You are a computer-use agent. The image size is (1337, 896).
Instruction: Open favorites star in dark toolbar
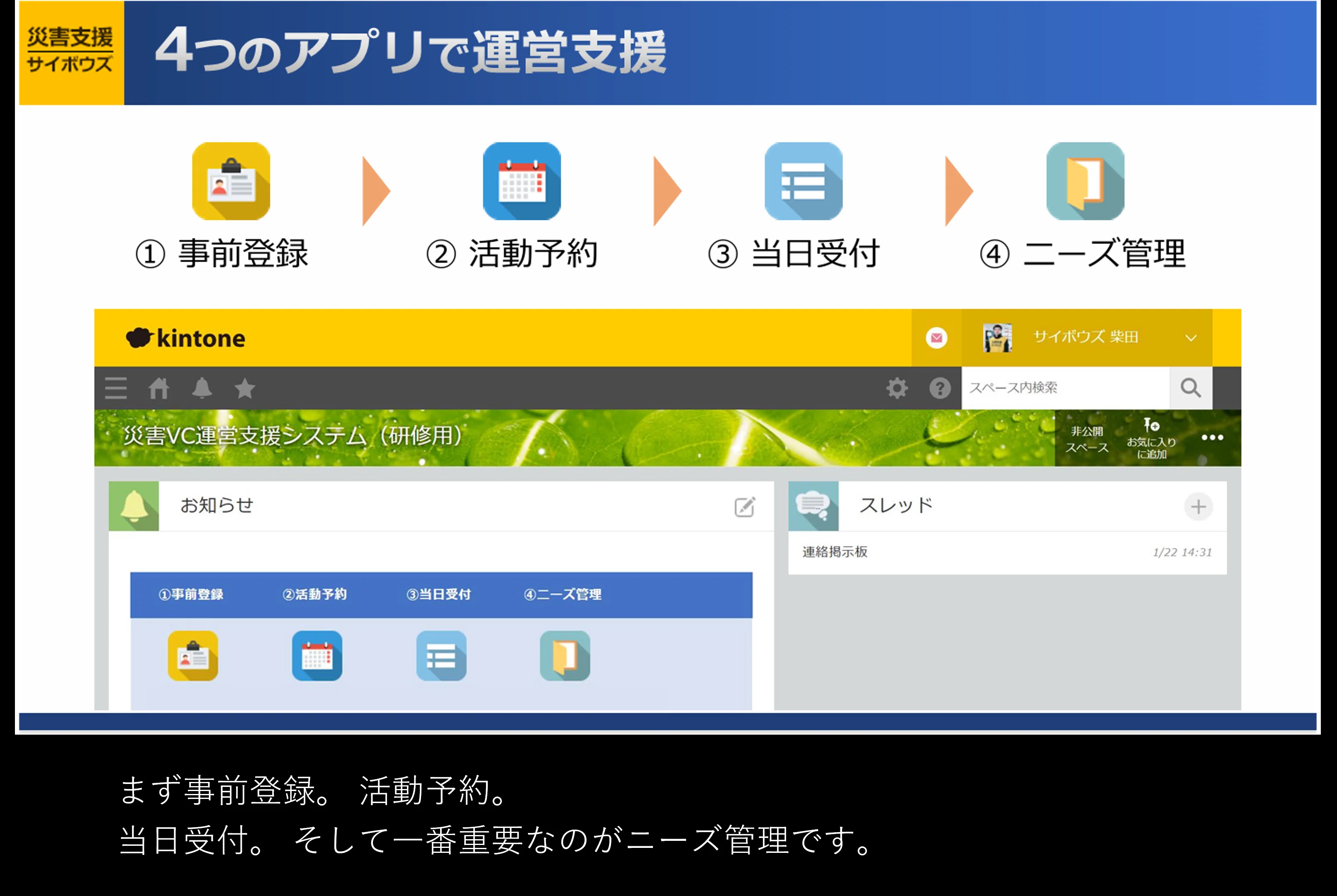point(245,389)
